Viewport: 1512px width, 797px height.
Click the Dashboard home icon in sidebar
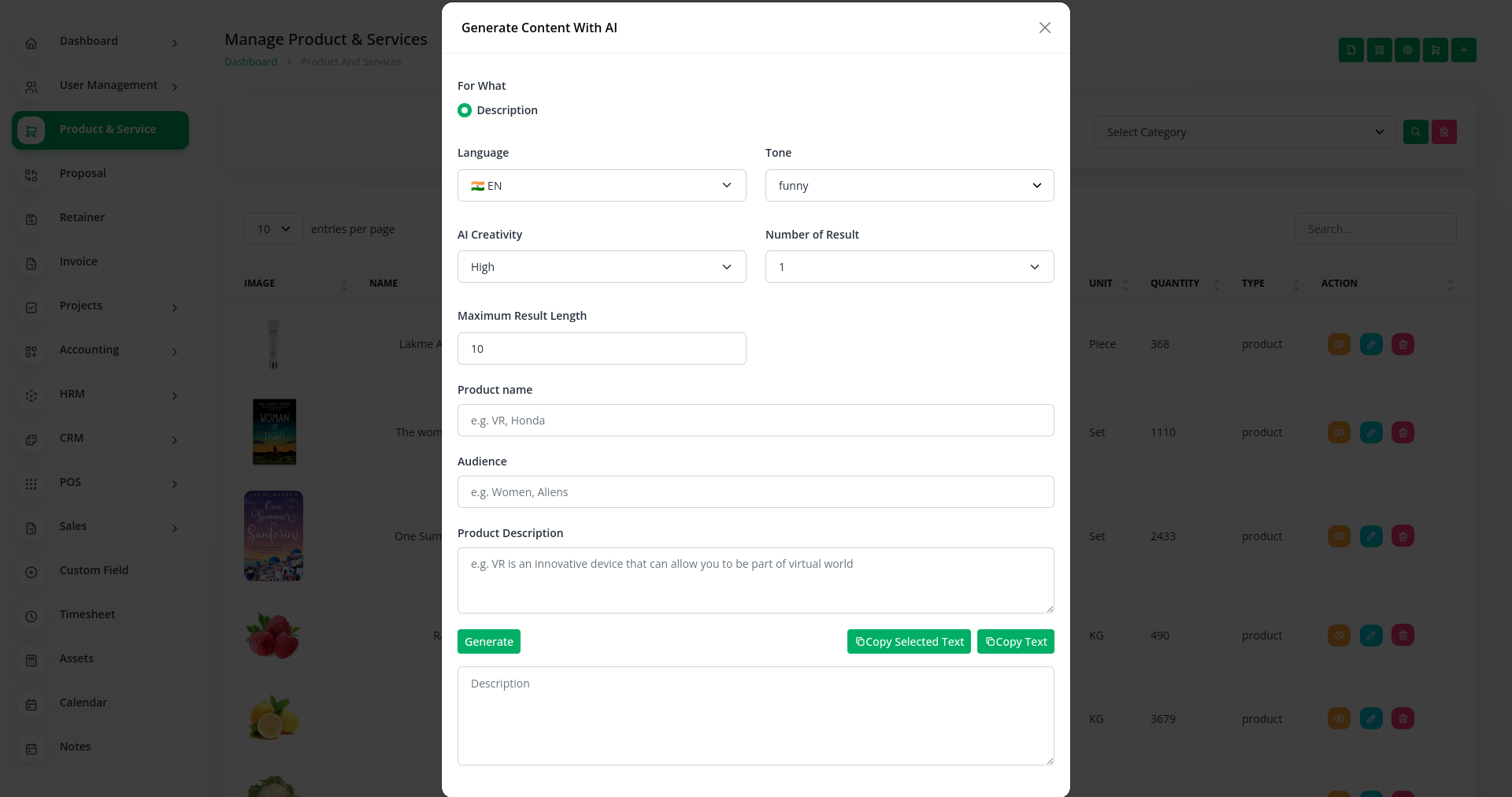point(31,43)
